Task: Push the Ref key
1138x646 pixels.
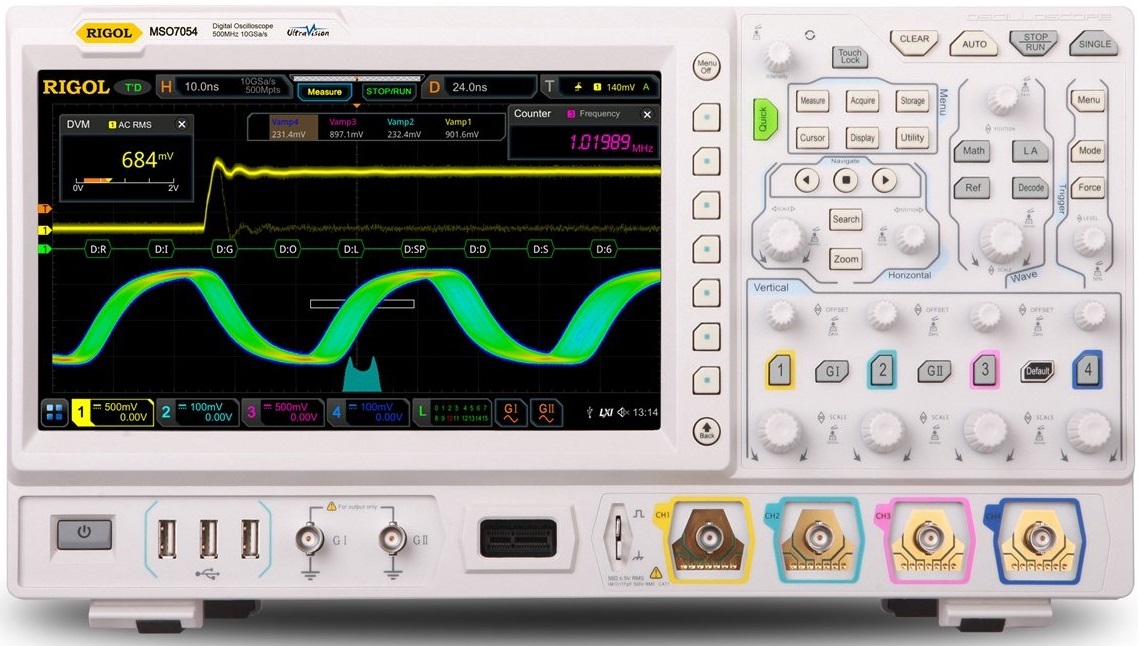Action: (x=973, y=188)
